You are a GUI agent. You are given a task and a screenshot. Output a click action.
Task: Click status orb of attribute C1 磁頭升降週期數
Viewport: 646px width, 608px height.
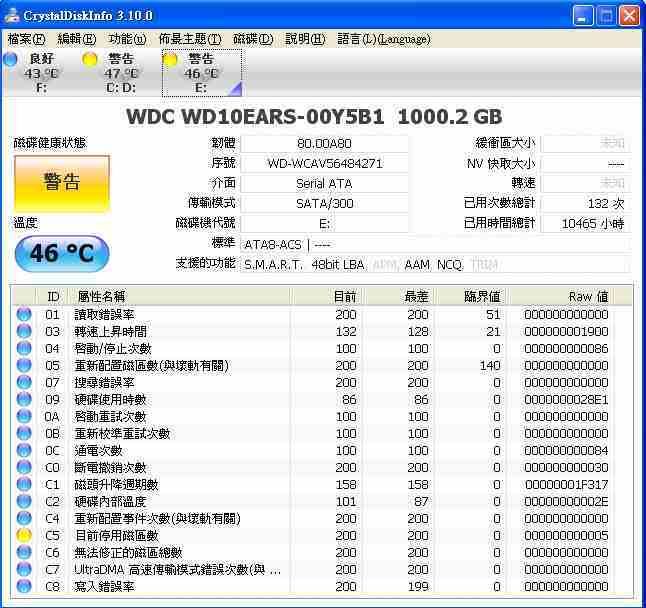[x=24, y=484]
